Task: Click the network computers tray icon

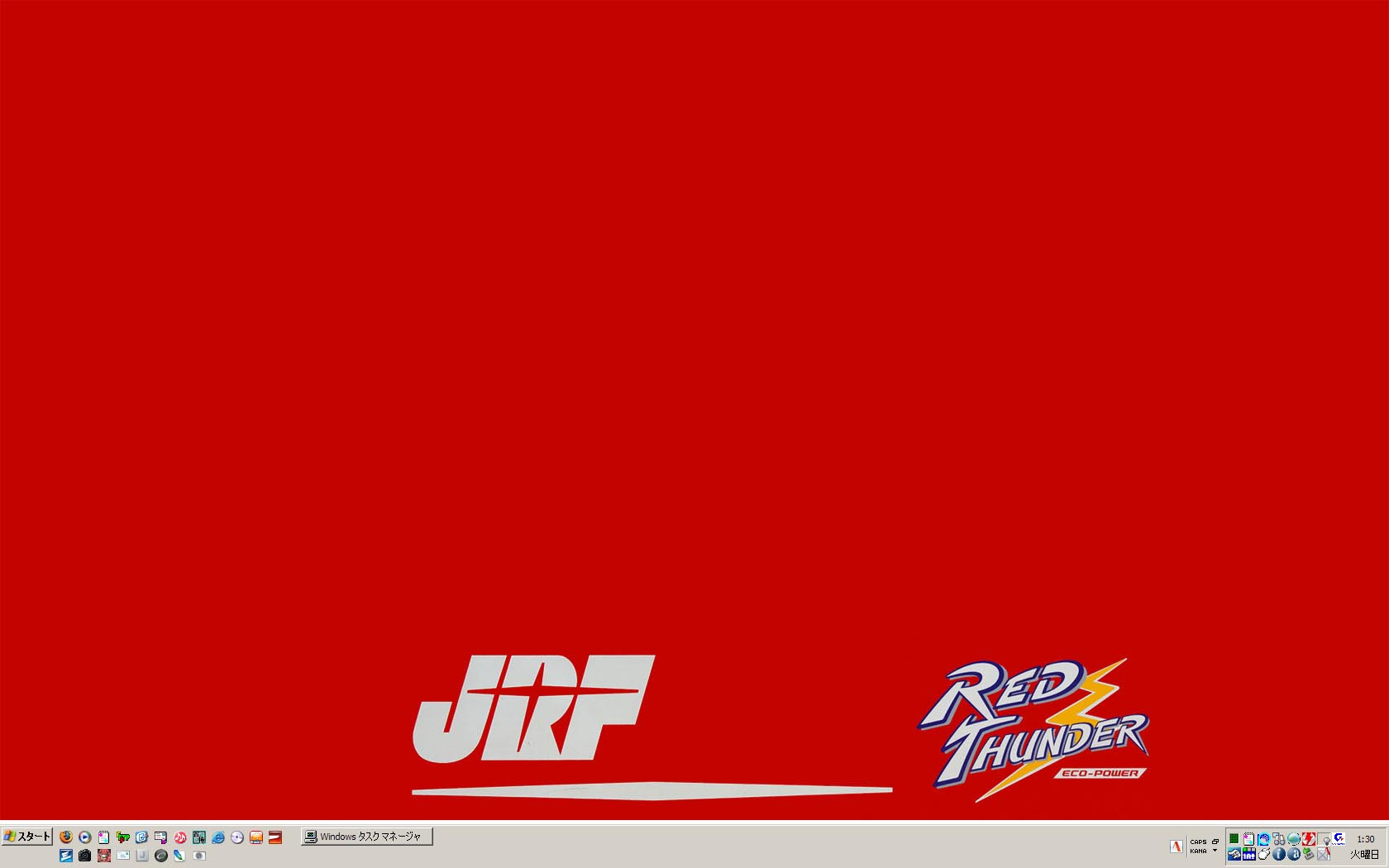Action: pos(1279,839)
